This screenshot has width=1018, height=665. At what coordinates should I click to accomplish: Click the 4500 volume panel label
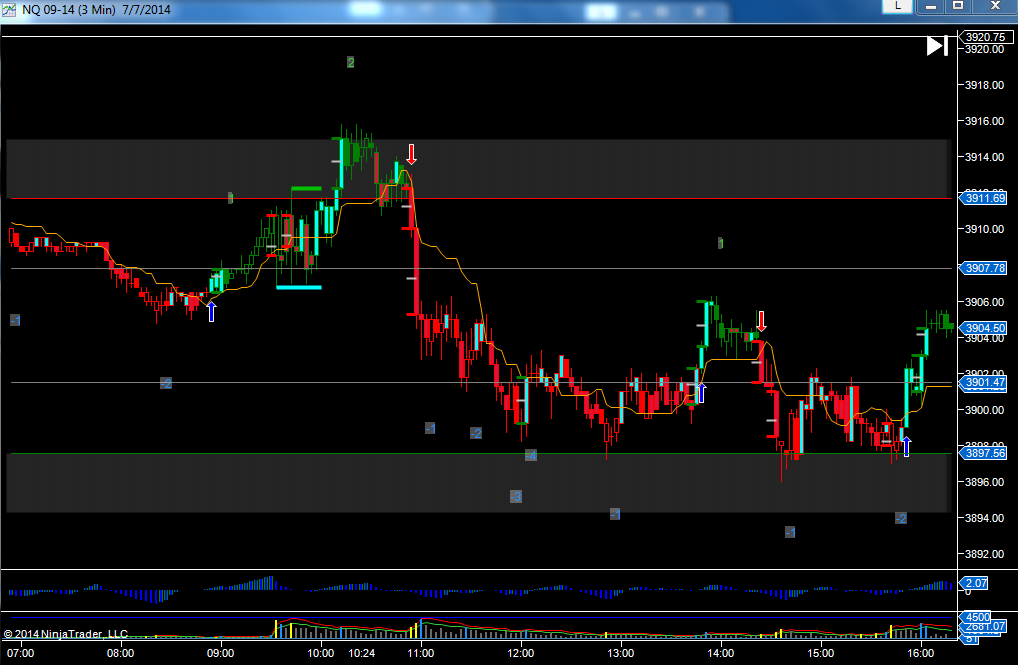pos(977,617)
